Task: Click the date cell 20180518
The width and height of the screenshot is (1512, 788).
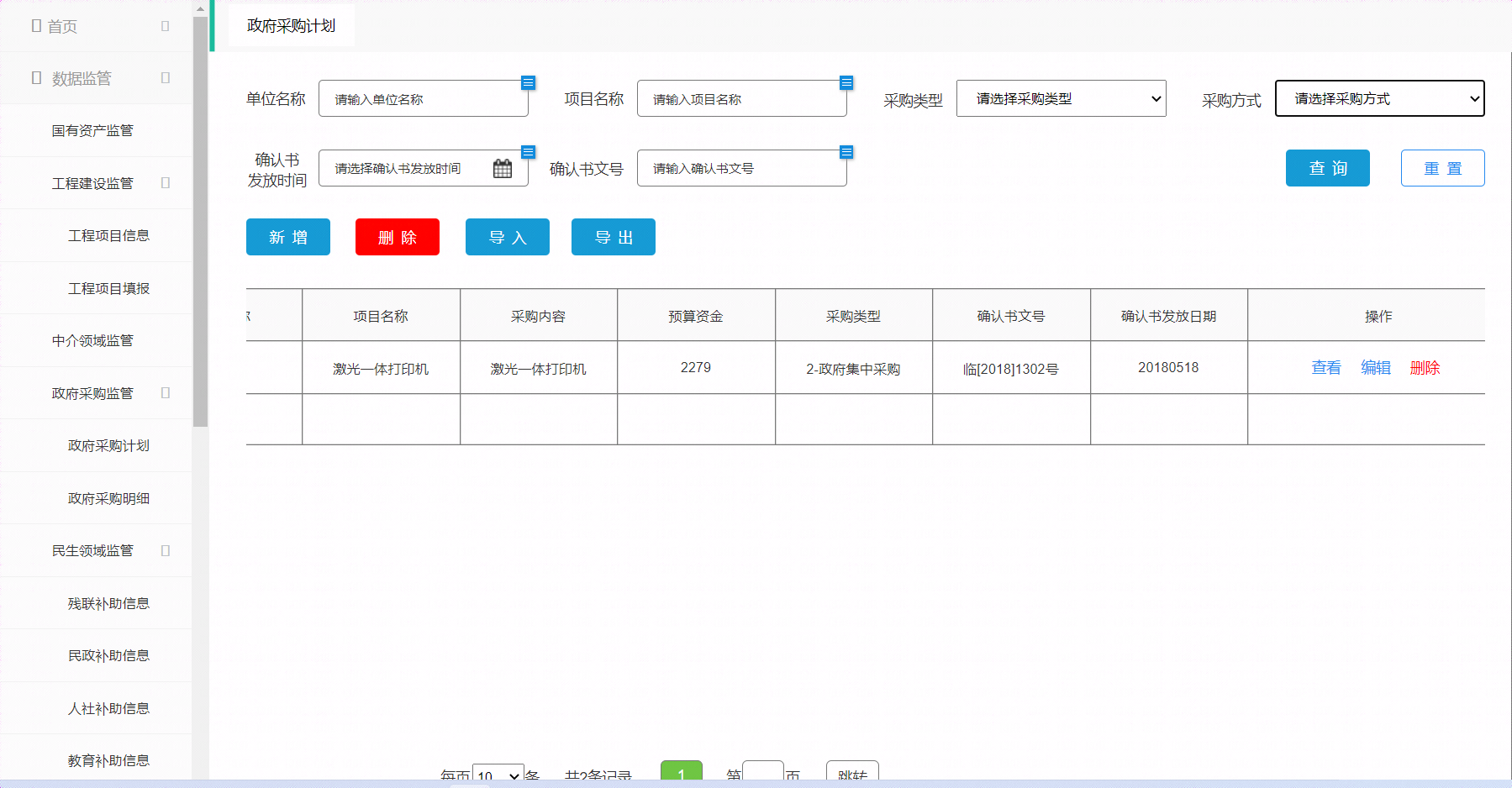Action: (1169, 368)
